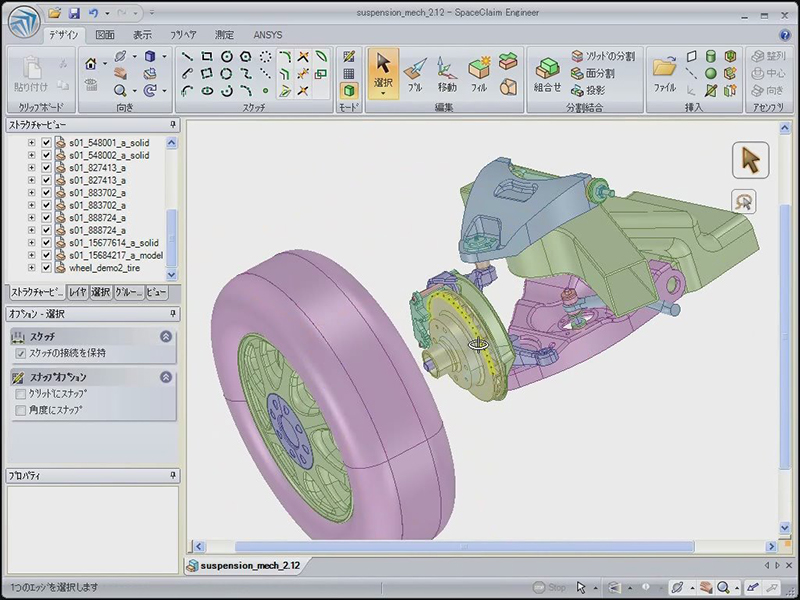Enable the 角度にスナップ checkbox
Viewport: 800px width, 600px height.
[x=22, y=410]
